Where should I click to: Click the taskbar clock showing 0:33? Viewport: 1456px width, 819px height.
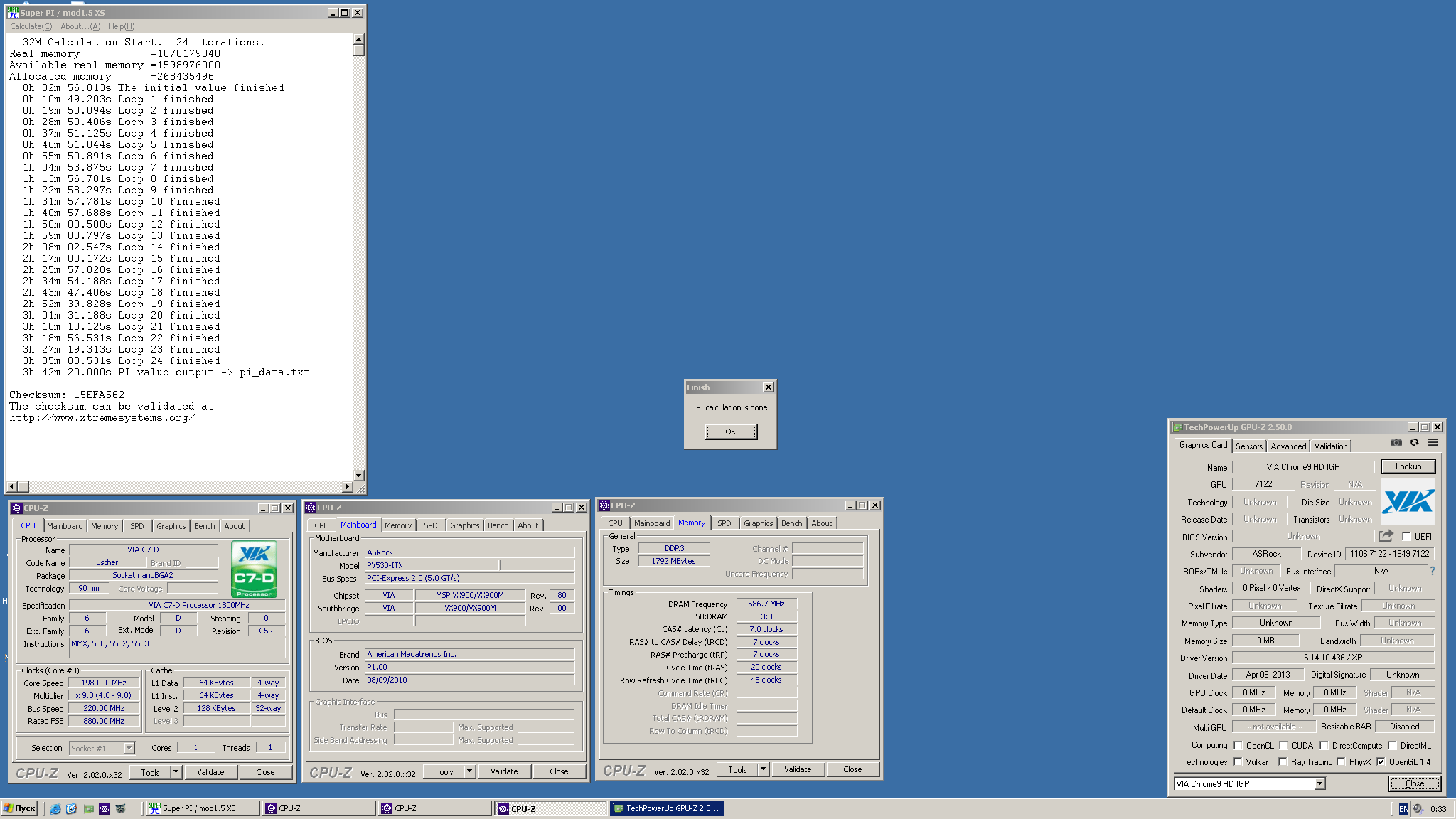point(1438,809)
